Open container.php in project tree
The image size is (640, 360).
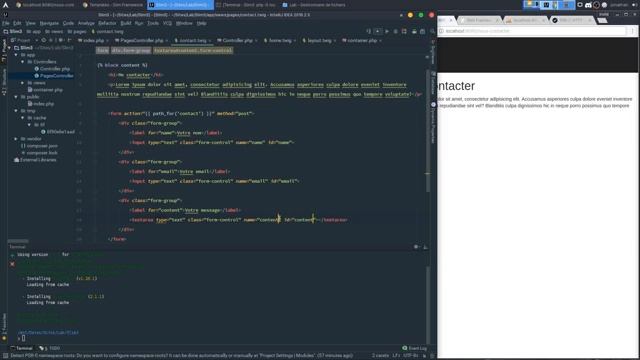click(x=45, y=90)
